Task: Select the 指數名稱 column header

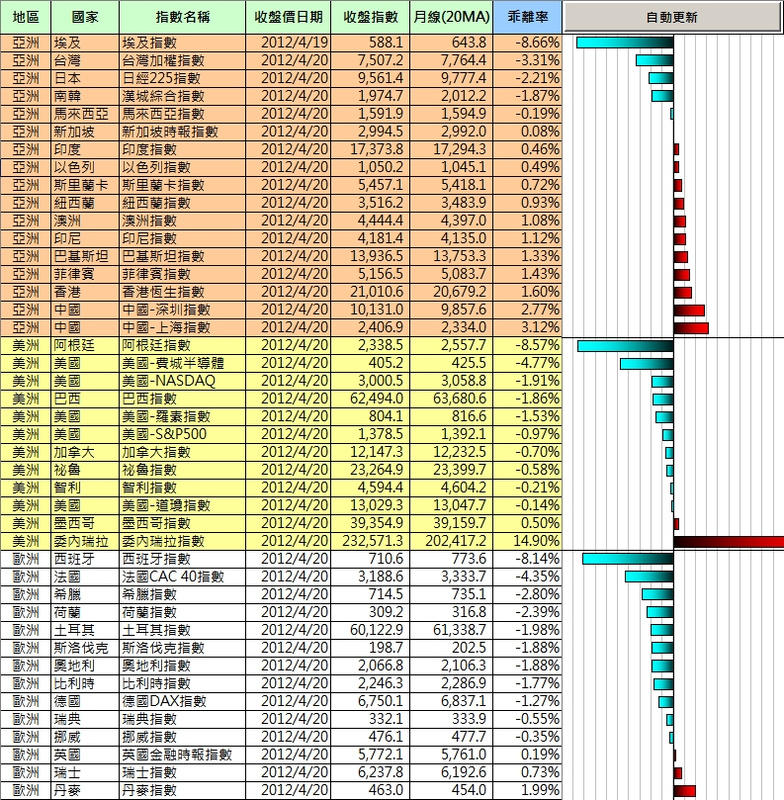Action: [x=182, y=17]
